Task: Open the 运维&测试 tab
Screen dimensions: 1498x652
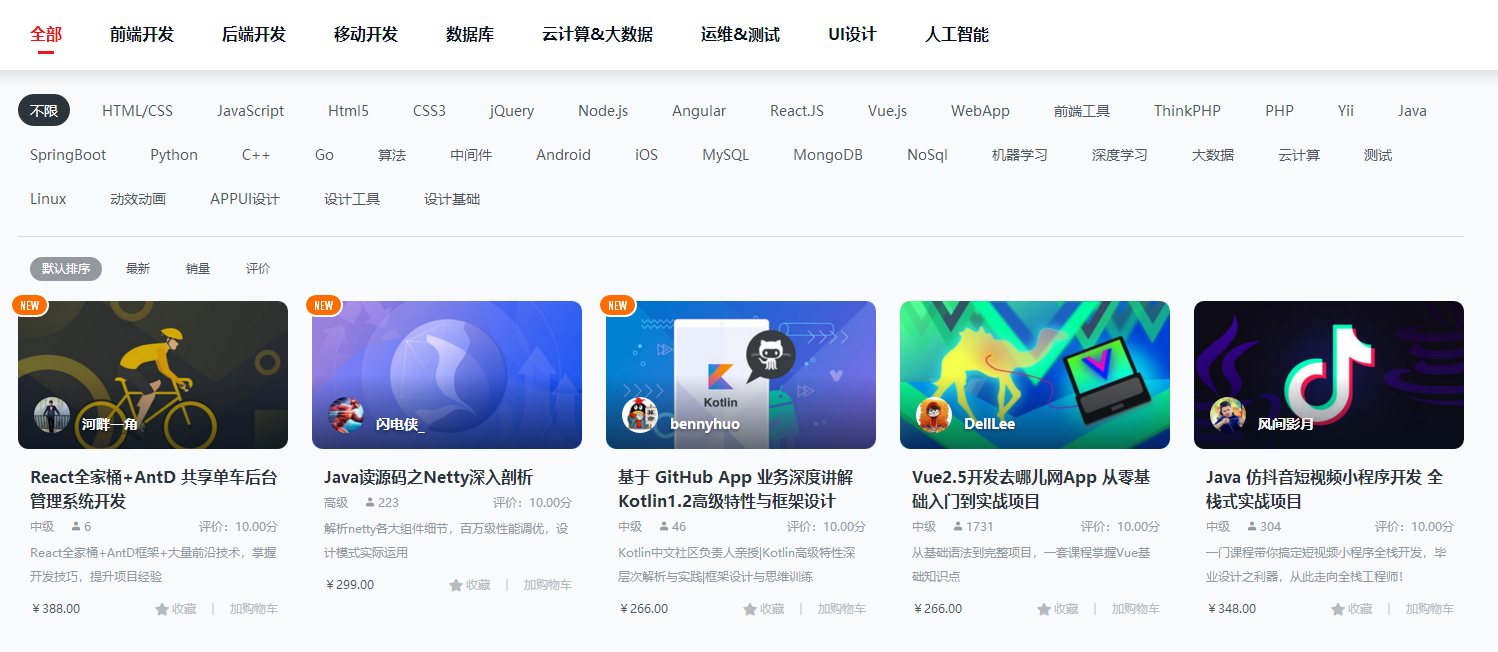Action: [740, 35]
